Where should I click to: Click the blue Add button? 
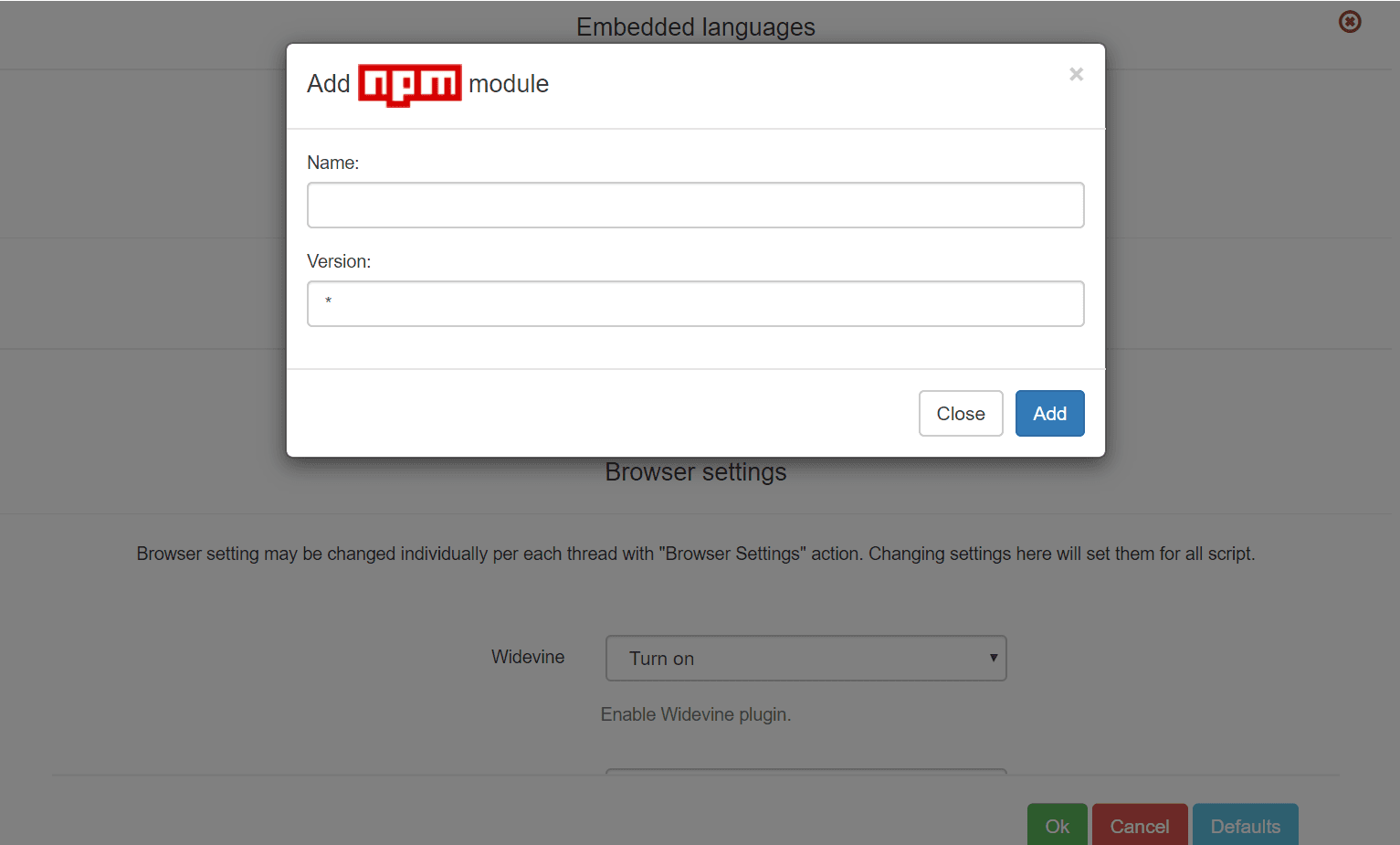(x=1049, y=413)
